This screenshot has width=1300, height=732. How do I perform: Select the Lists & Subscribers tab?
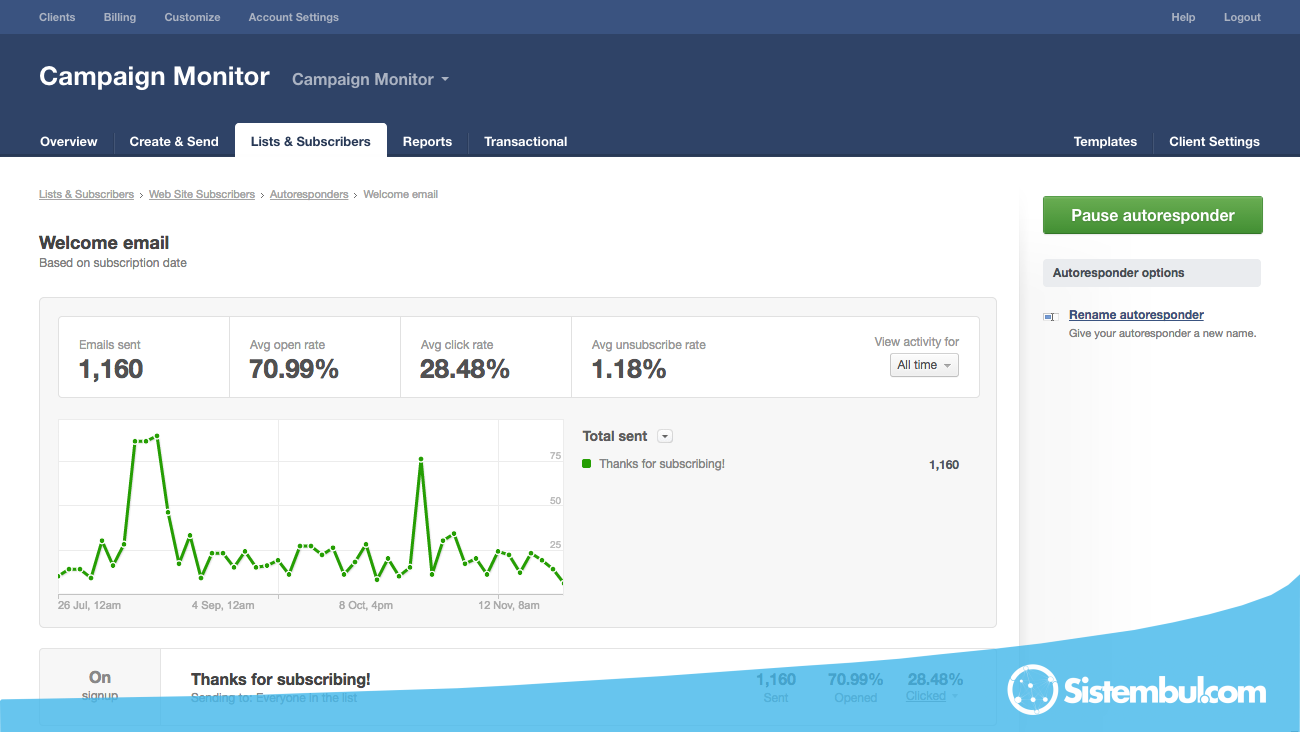click(311, 141)
